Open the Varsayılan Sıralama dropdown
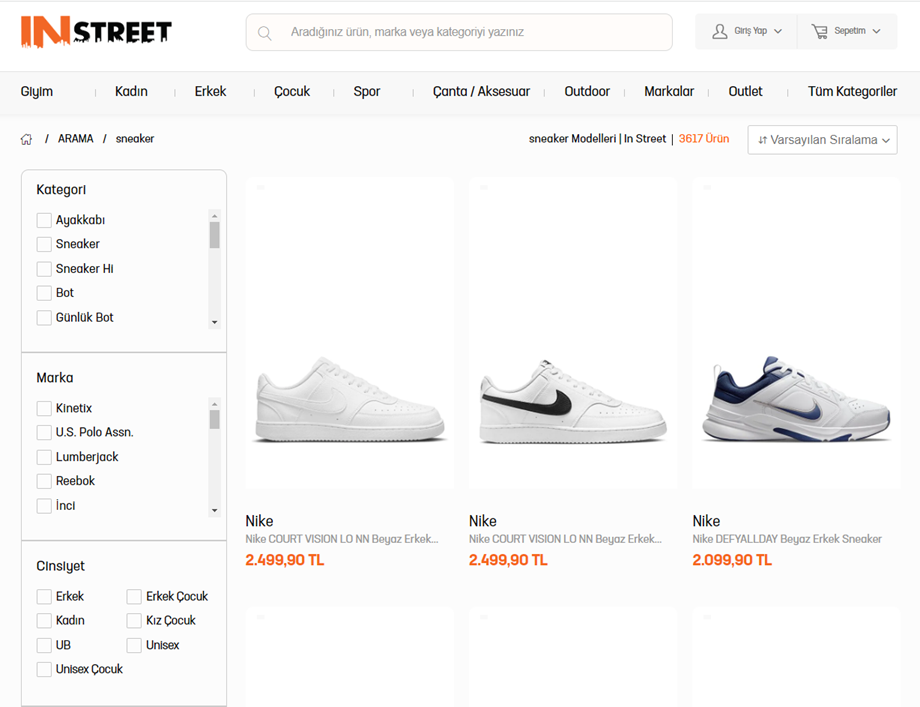The width and height of the screenshot is (920, 707). (x=821, y=140)
